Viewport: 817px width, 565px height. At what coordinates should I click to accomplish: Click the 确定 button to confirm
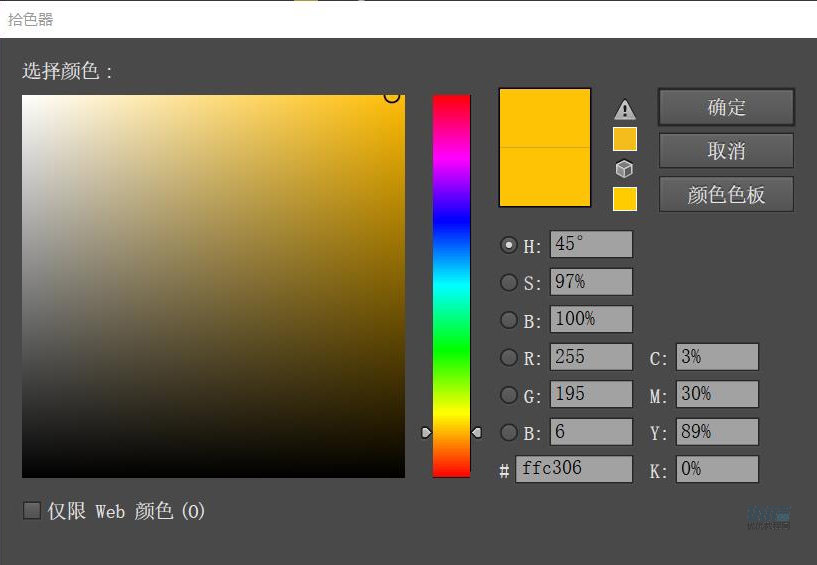(726, 107)
